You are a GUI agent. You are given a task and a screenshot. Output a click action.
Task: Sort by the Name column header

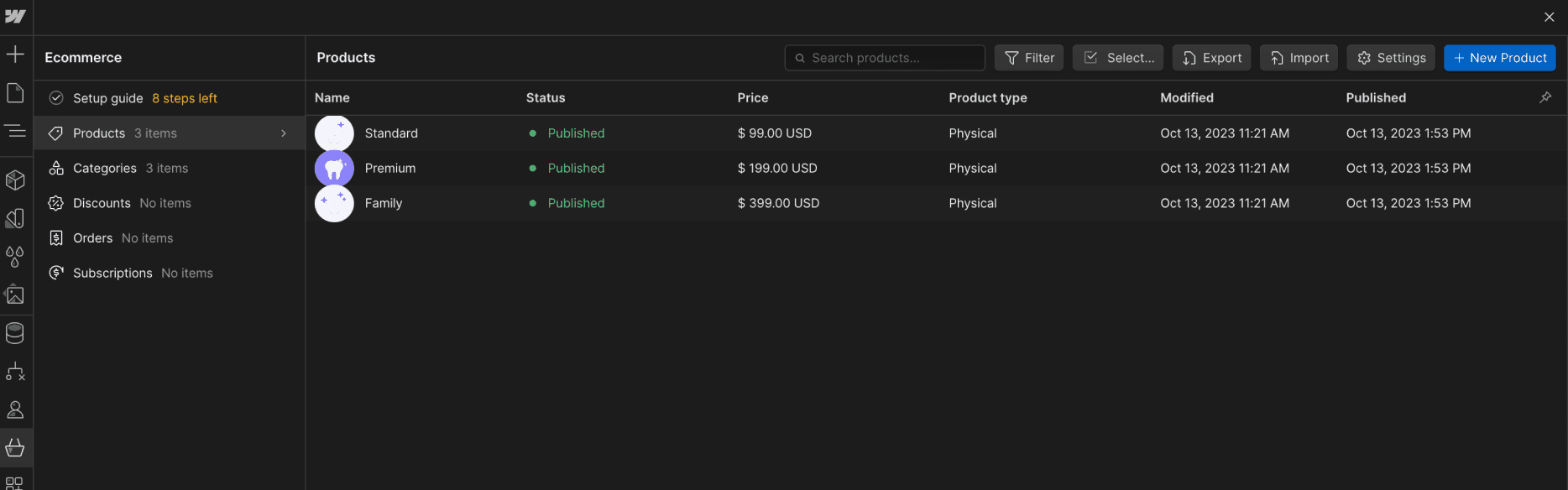(332, 97)
